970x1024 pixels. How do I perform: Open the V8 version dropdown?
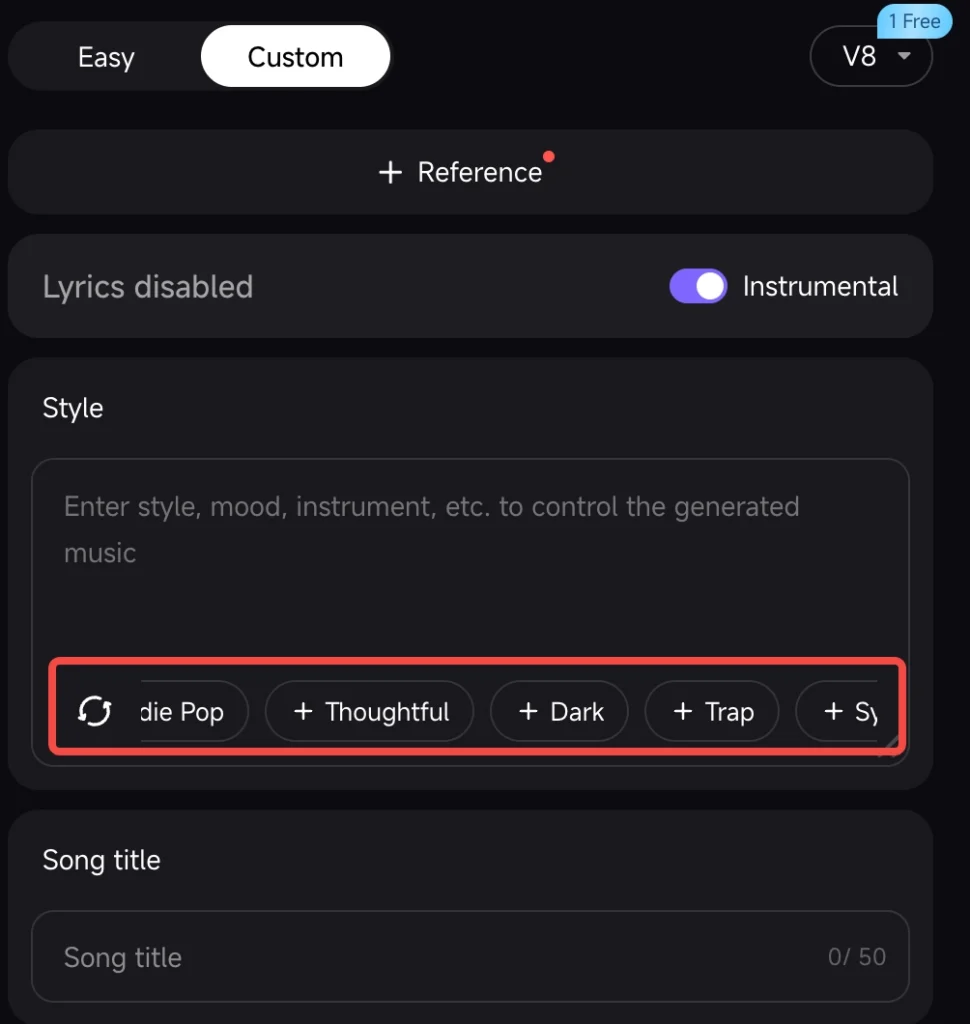870,57
